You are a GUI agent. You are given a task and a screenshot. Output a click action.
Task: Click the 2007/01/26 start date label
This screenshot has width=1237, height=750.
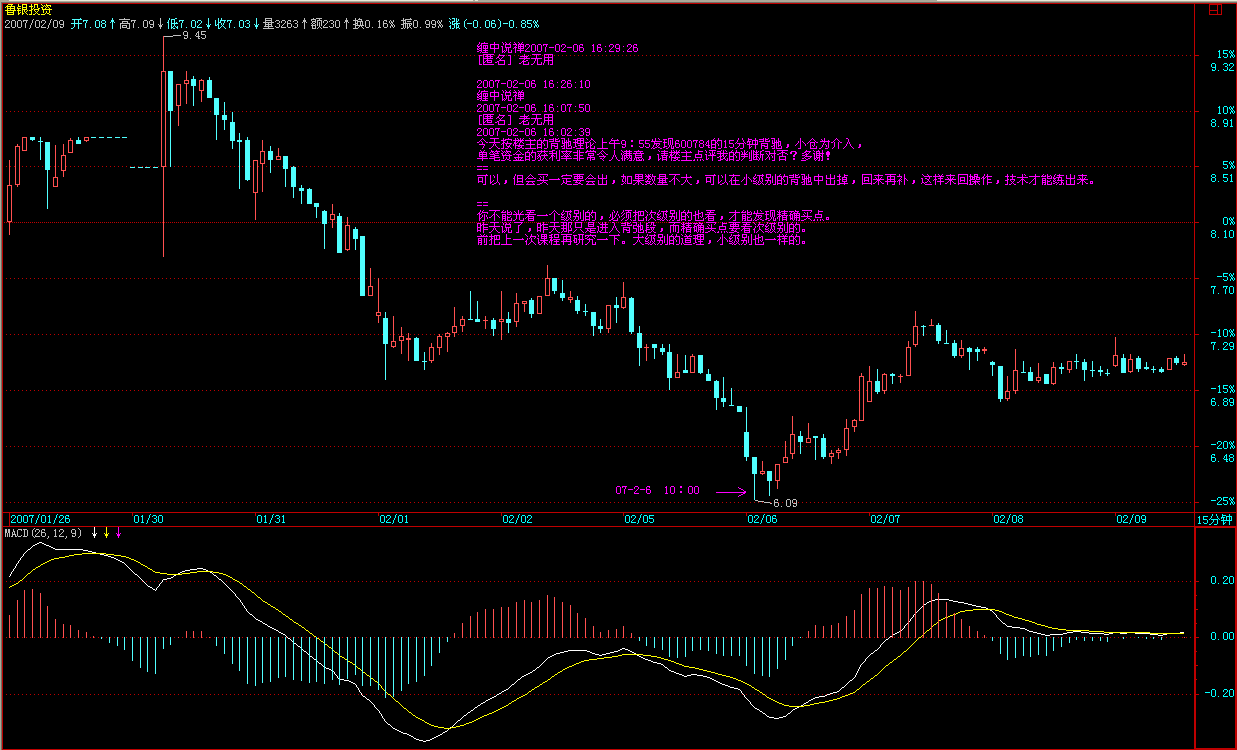click(x=40, y=519)
